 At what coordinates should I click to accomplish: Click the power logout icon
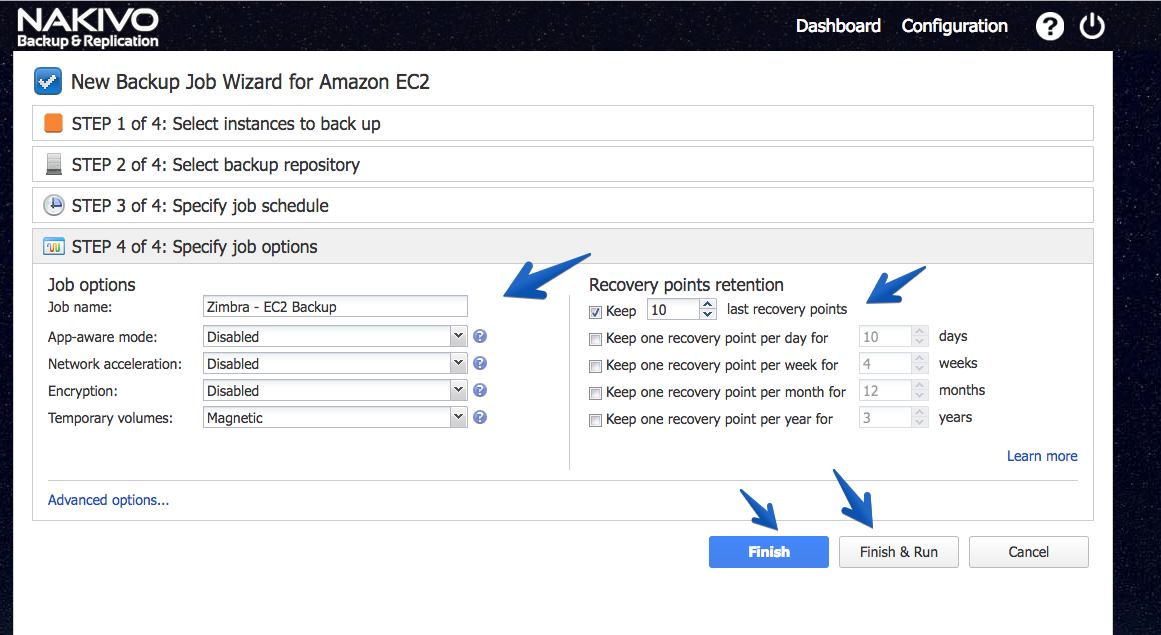[1091, 26]
